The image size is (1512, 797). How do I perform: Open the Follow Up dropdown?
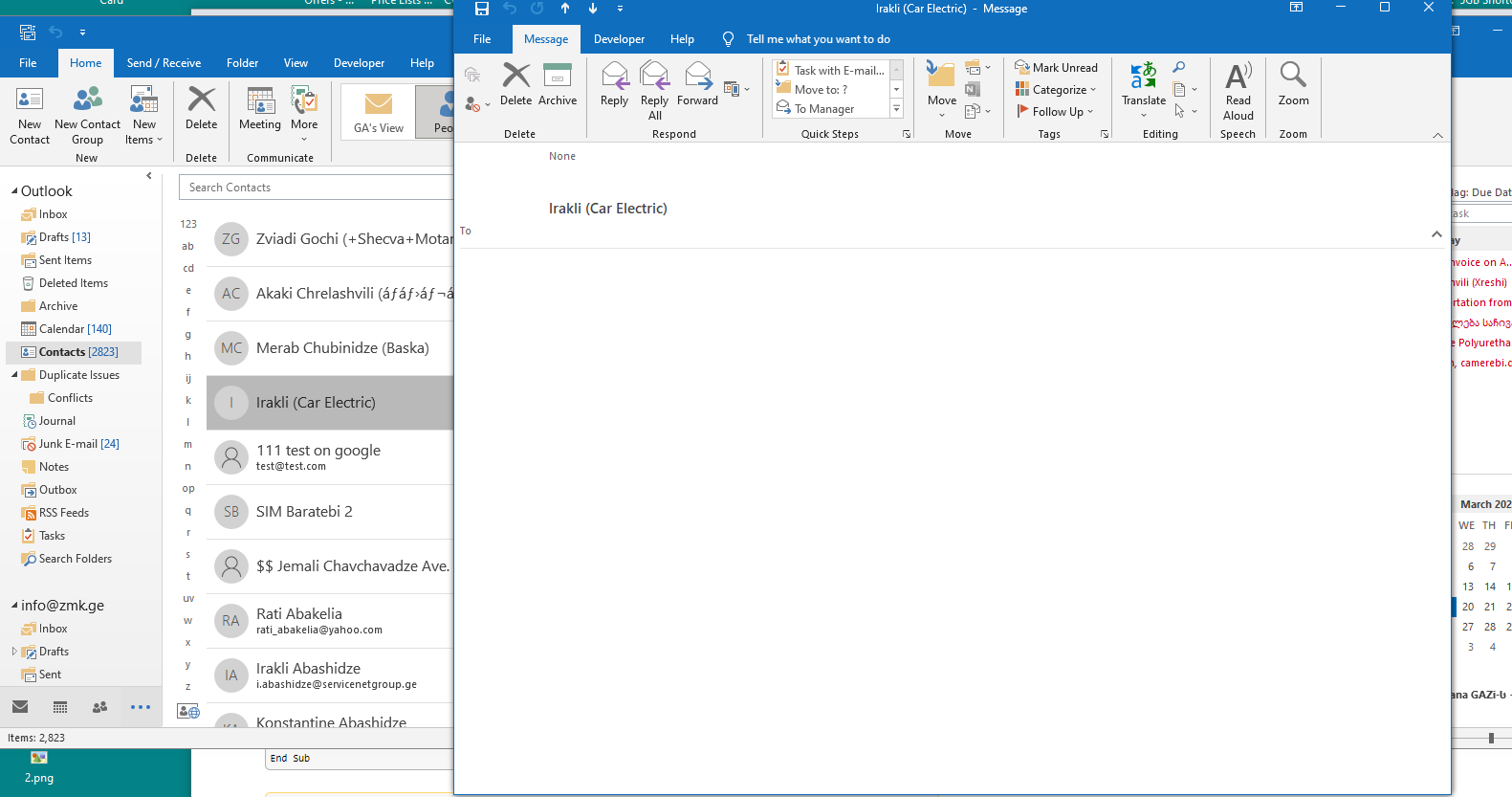click(1055, 111)
